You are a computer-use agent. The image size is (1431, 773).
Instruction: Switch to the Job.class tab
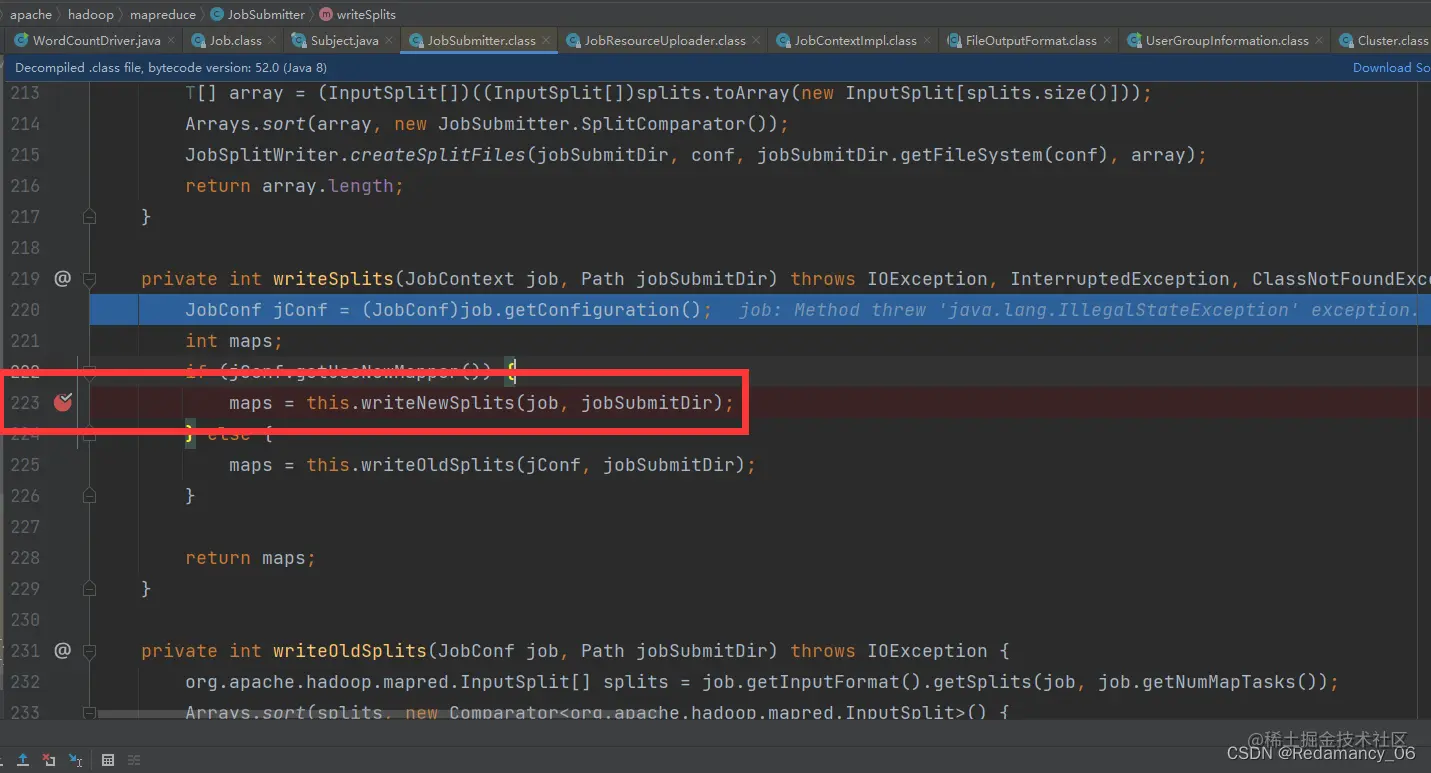pos(235,41)
